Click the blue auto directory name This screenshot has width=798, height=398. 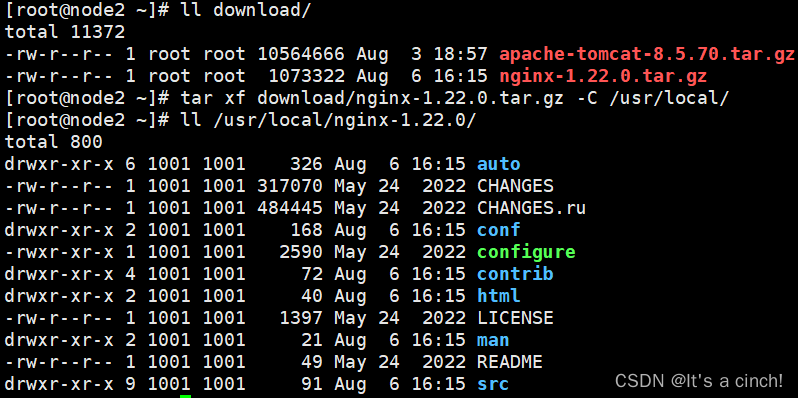click(x=499, y=164)
